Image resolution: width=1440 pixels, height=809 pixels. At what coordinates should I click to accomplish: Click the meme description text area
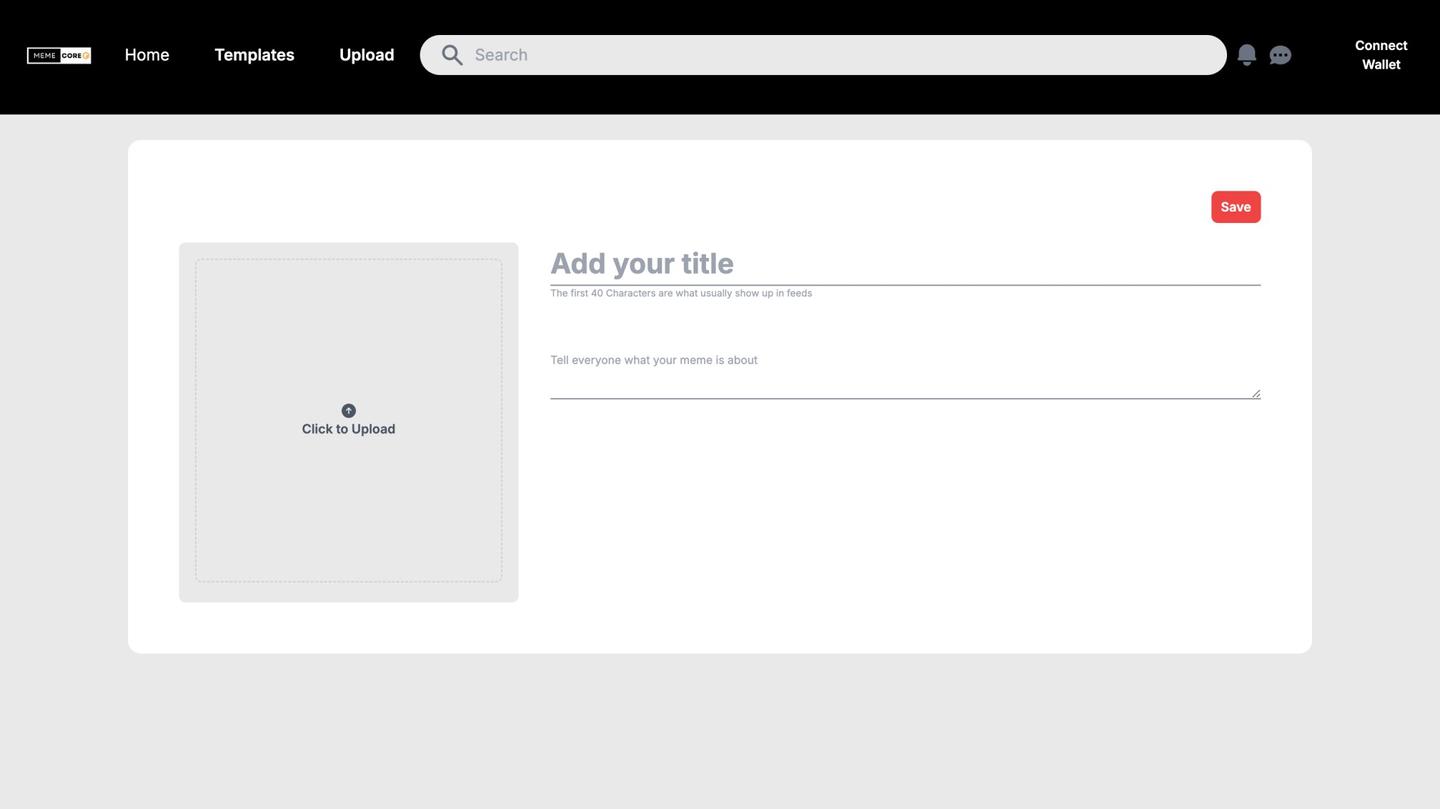point(905,374)
